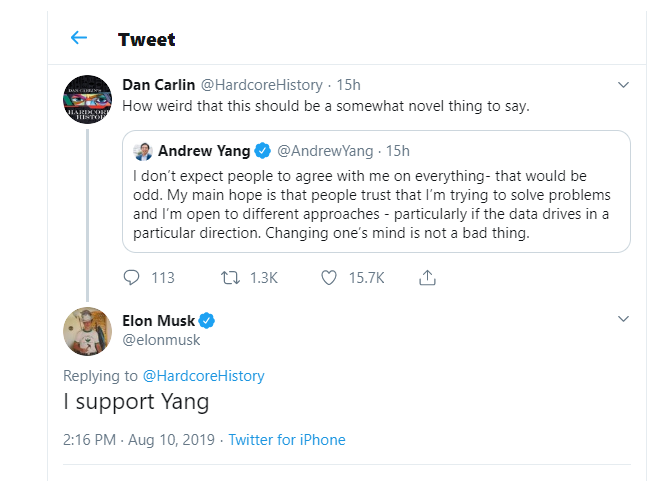The image size is (653, 481).
Task: Open the Dan Carlin name link
Action: (x=158, y=84)
